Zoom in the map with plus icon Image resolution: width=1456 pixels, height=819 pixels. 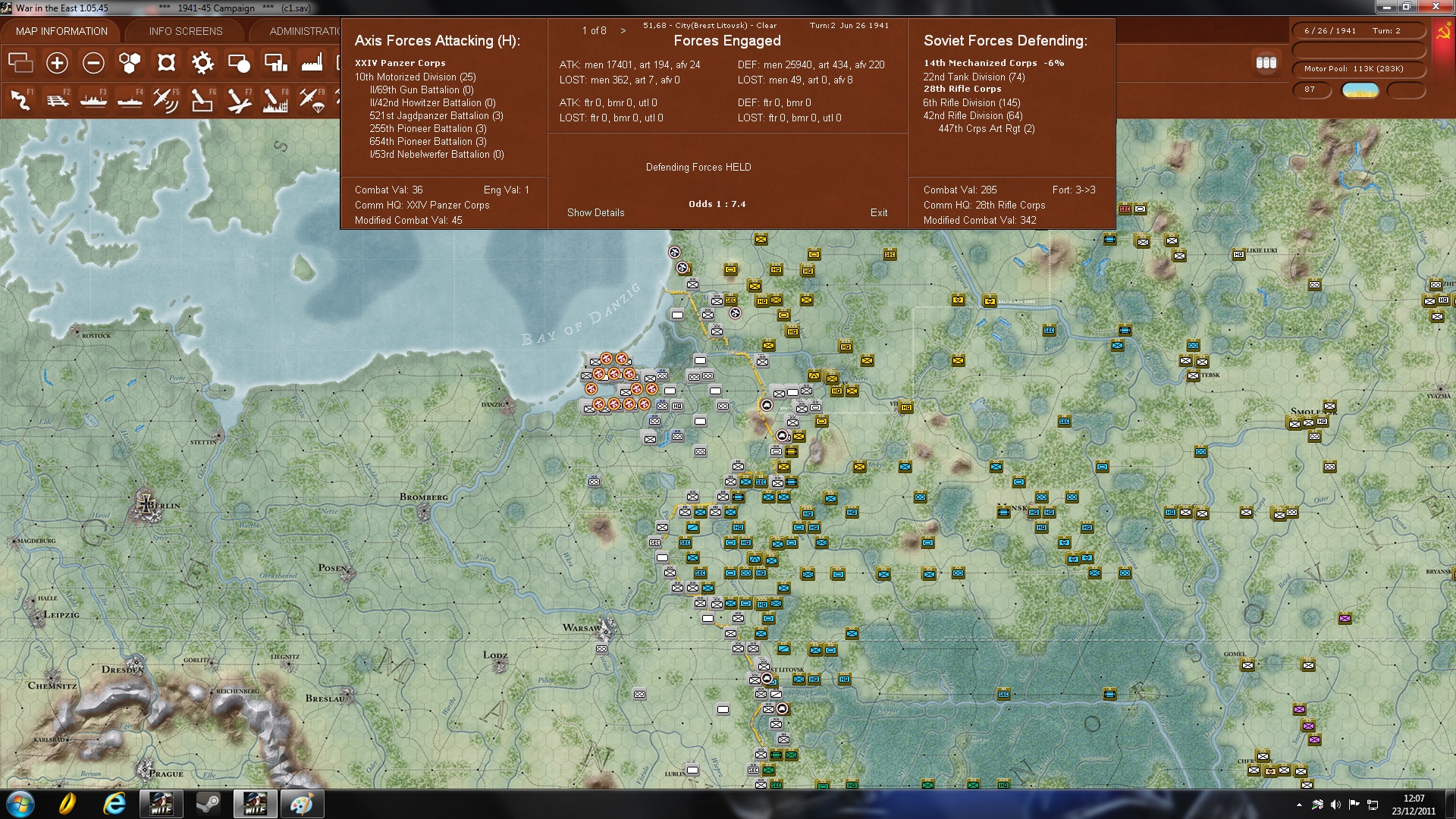tap(57, 63)
